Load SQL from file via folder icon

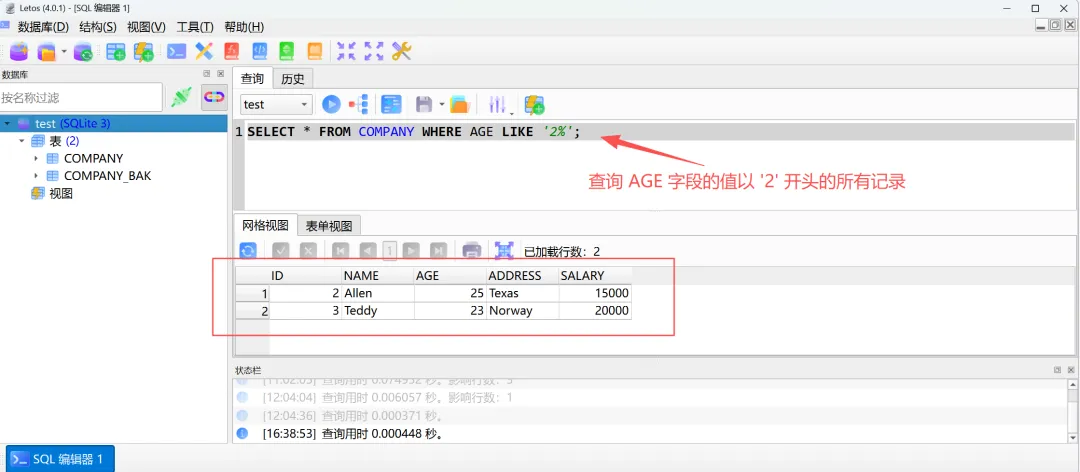tap(459, 105)
